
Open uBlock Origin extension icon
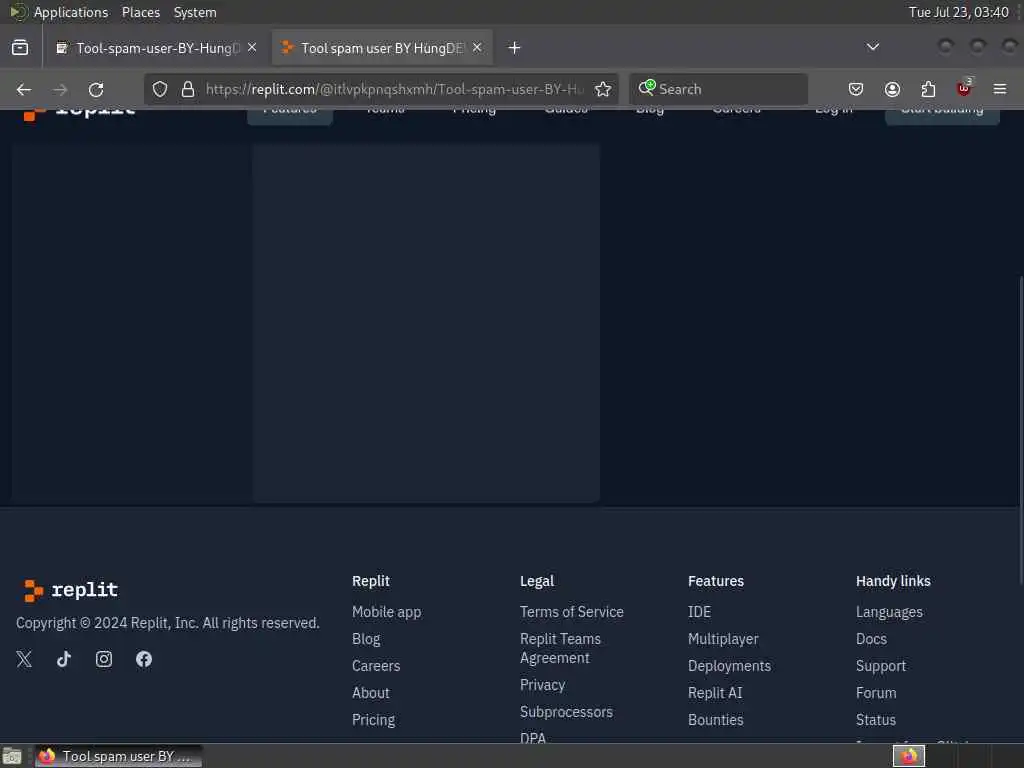coord(964,88)
